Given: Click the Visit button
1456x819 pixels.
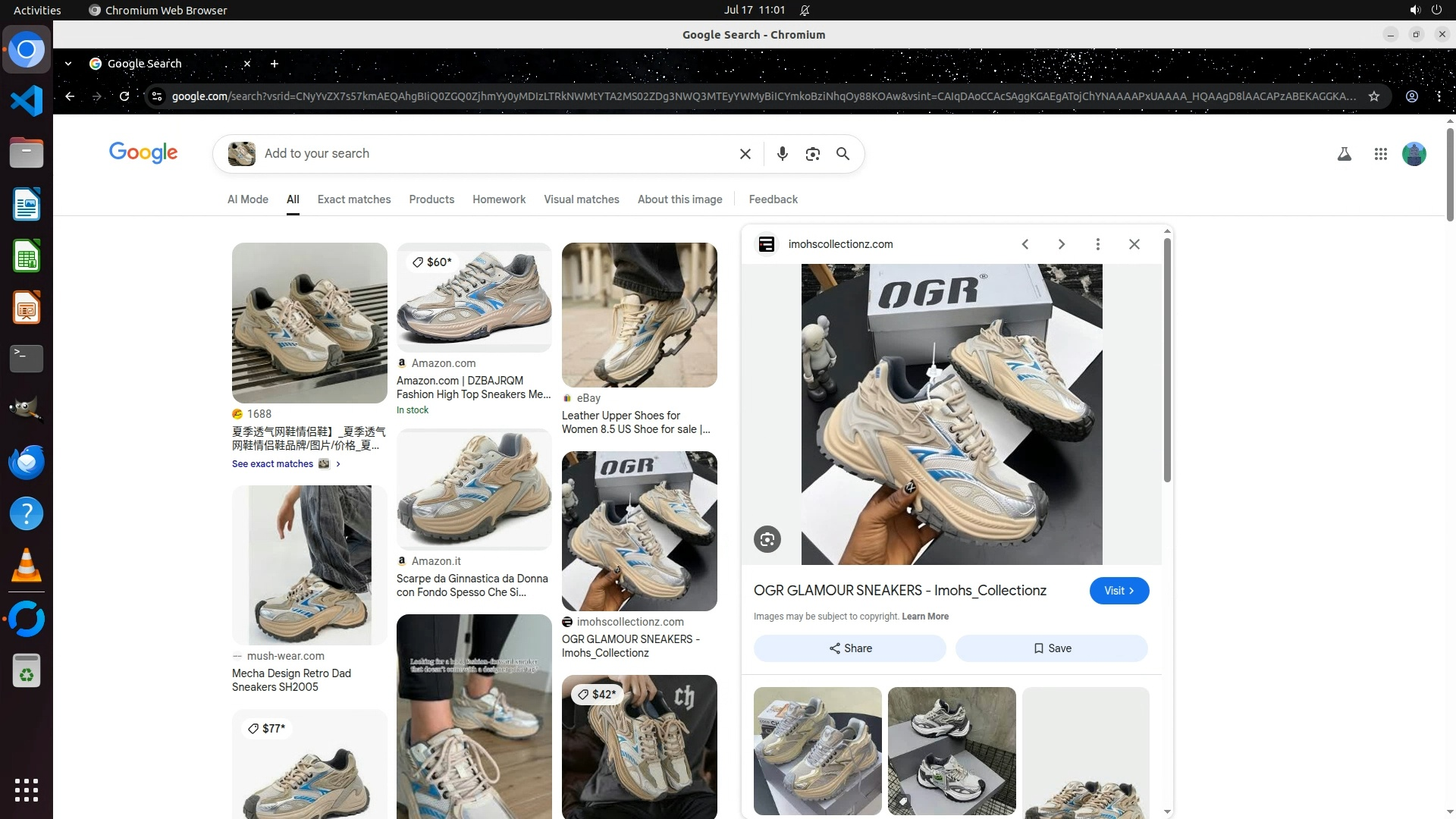Looking at the screenshot, I should pos(1119,591).
